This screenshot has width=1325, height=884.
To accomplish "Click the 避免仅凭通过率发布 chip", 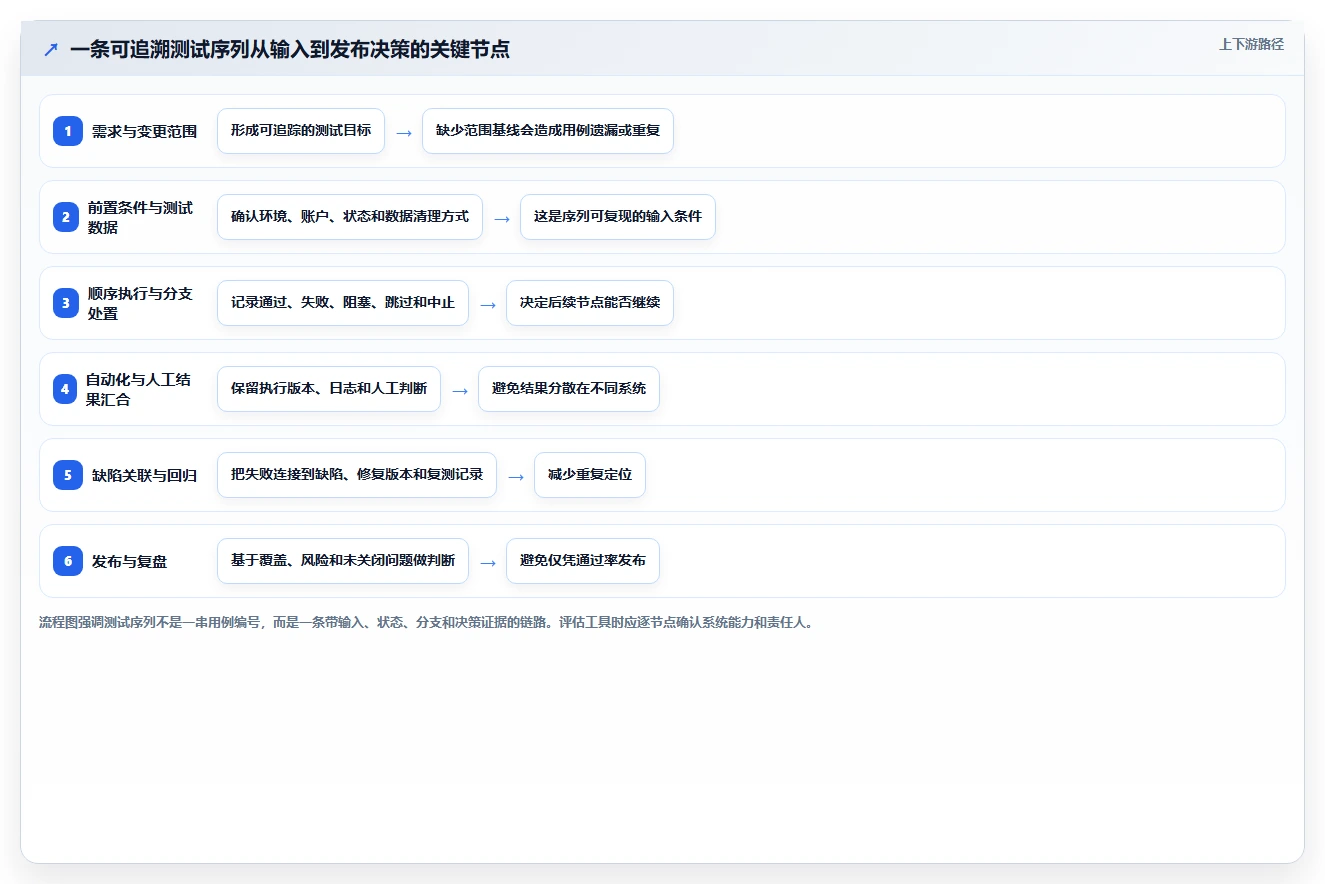I will (x=583, y=561).
